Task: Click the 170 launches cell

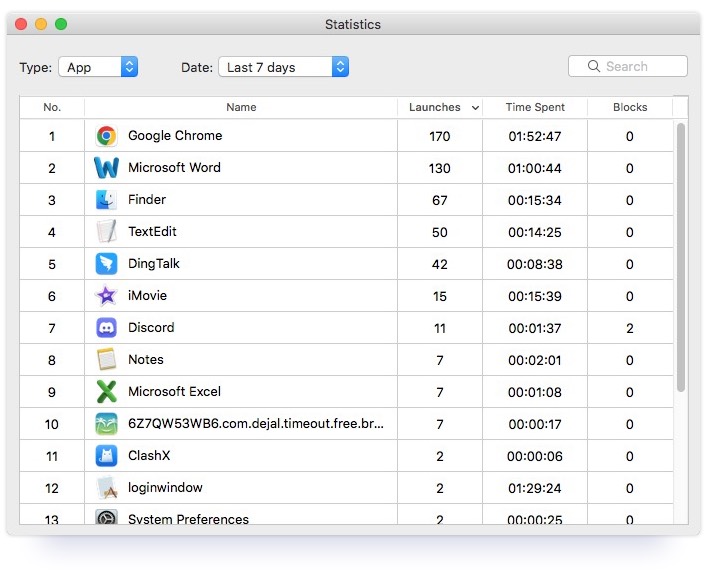Action: (x=440, y=136)
